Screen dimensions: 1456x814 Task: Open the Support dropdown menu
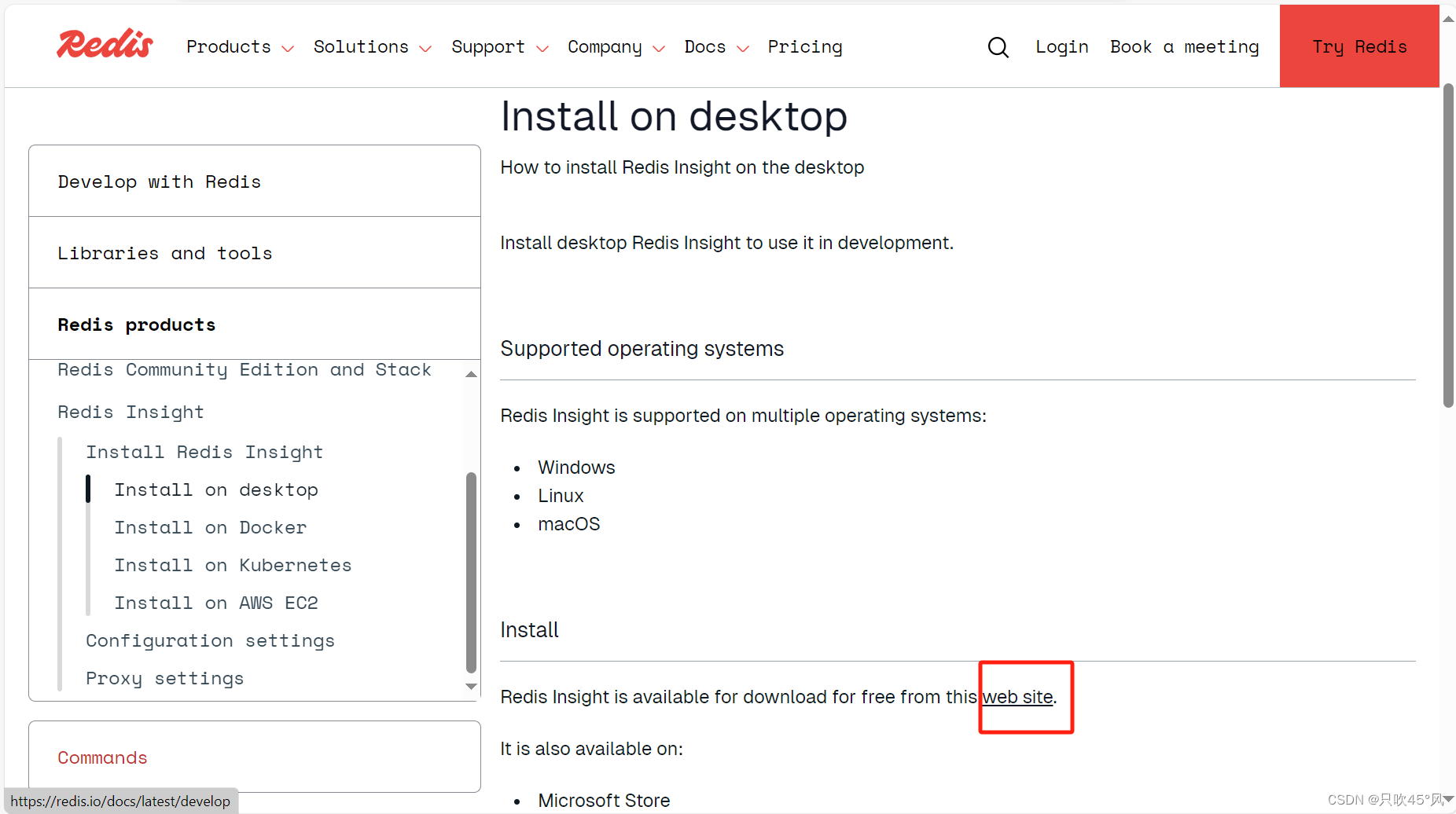click(500, 47)
